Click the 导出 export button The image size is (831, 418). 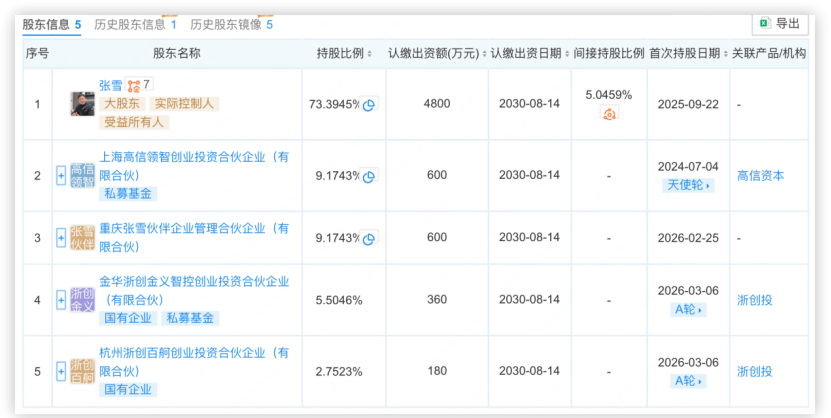(780, 24)
